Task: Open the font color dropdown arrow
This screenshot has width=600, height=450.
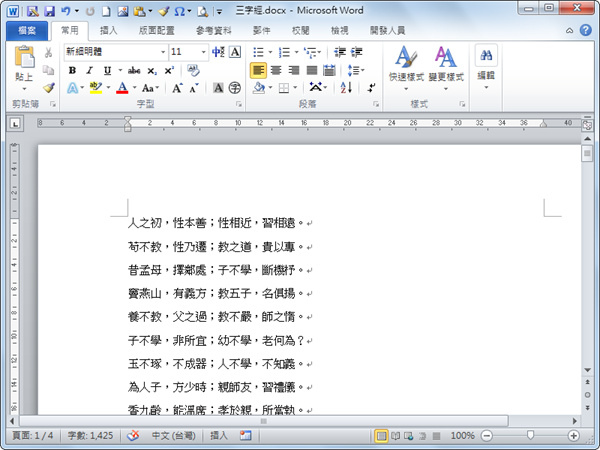Action: click(135, 88)
